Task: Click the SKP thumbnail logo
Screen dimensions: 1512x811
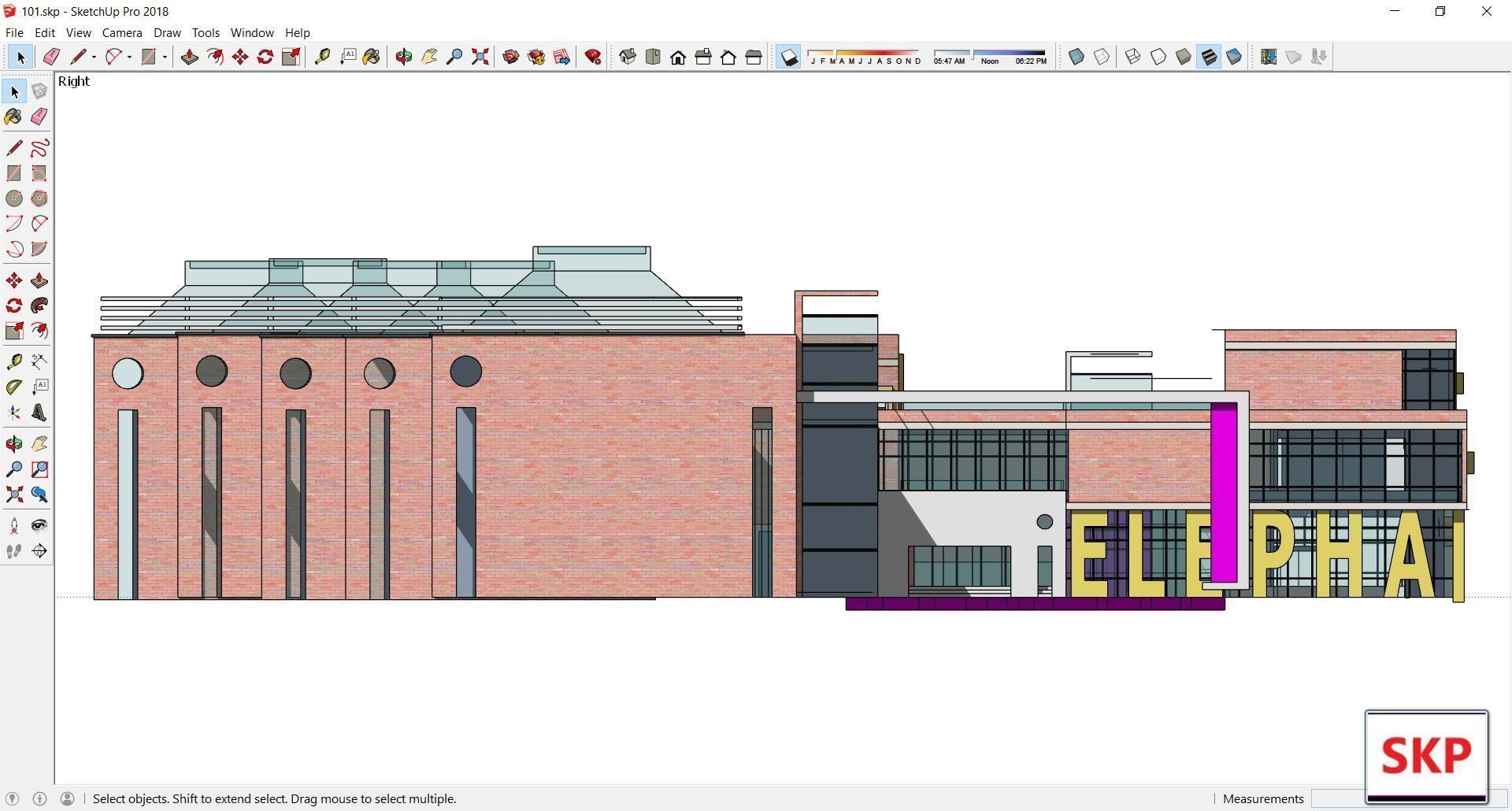Action: pos(1426,756)
